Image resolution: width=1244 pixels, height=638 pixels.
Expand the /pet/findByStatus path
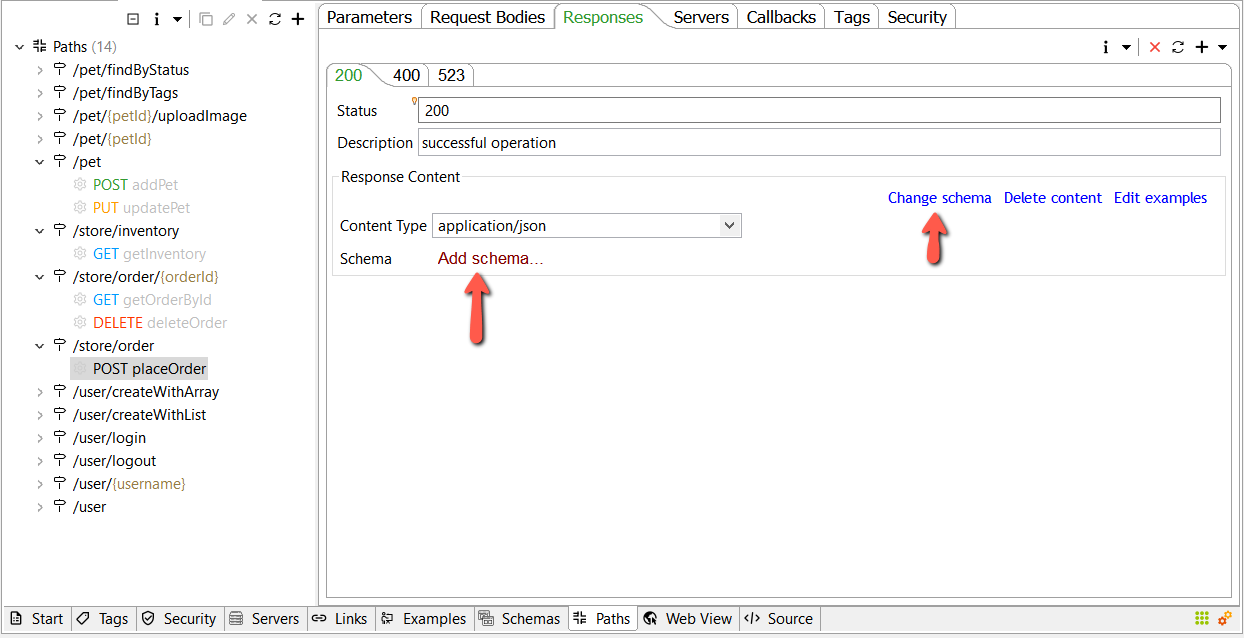click(x=40, y=70)
